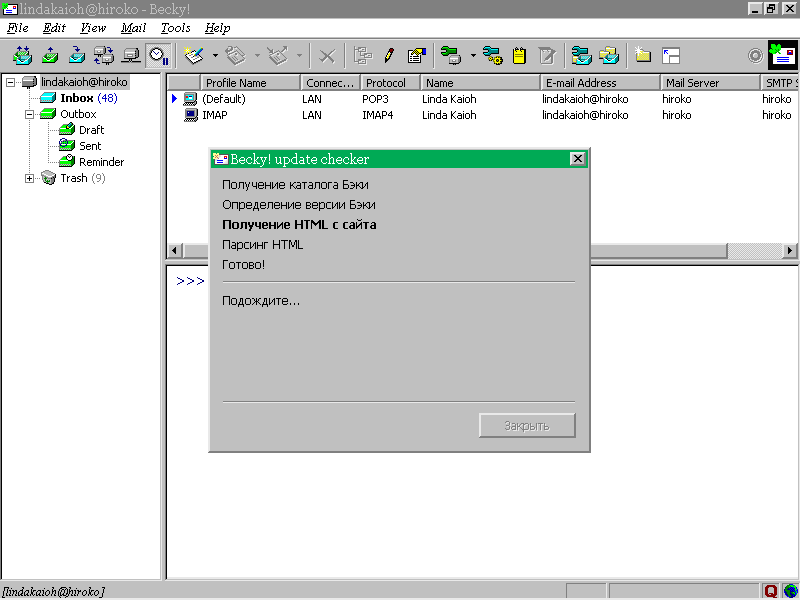Select the Draft folder

[x=91, y=130]
